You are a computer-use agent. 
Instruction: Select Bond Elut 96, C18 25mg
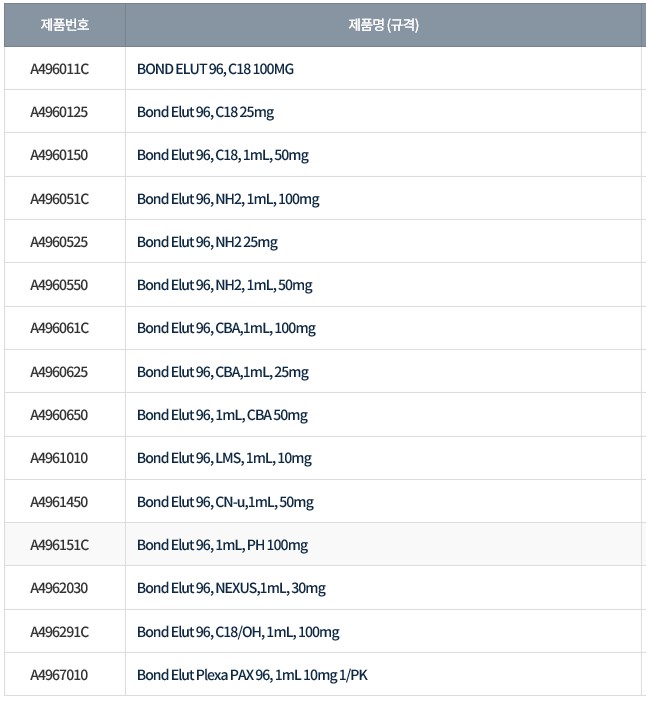(205, 112)
